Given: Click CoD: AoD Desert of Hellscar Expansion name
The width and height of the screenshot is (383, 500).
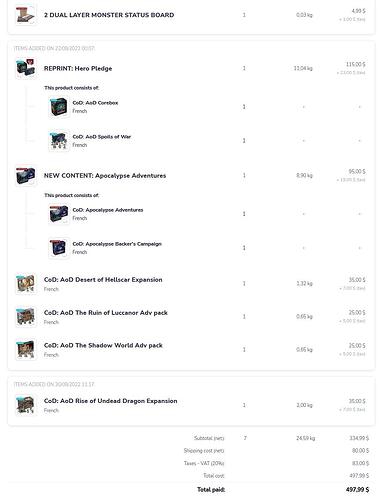Looking at the screenshot, I should (x=103, y=280).
